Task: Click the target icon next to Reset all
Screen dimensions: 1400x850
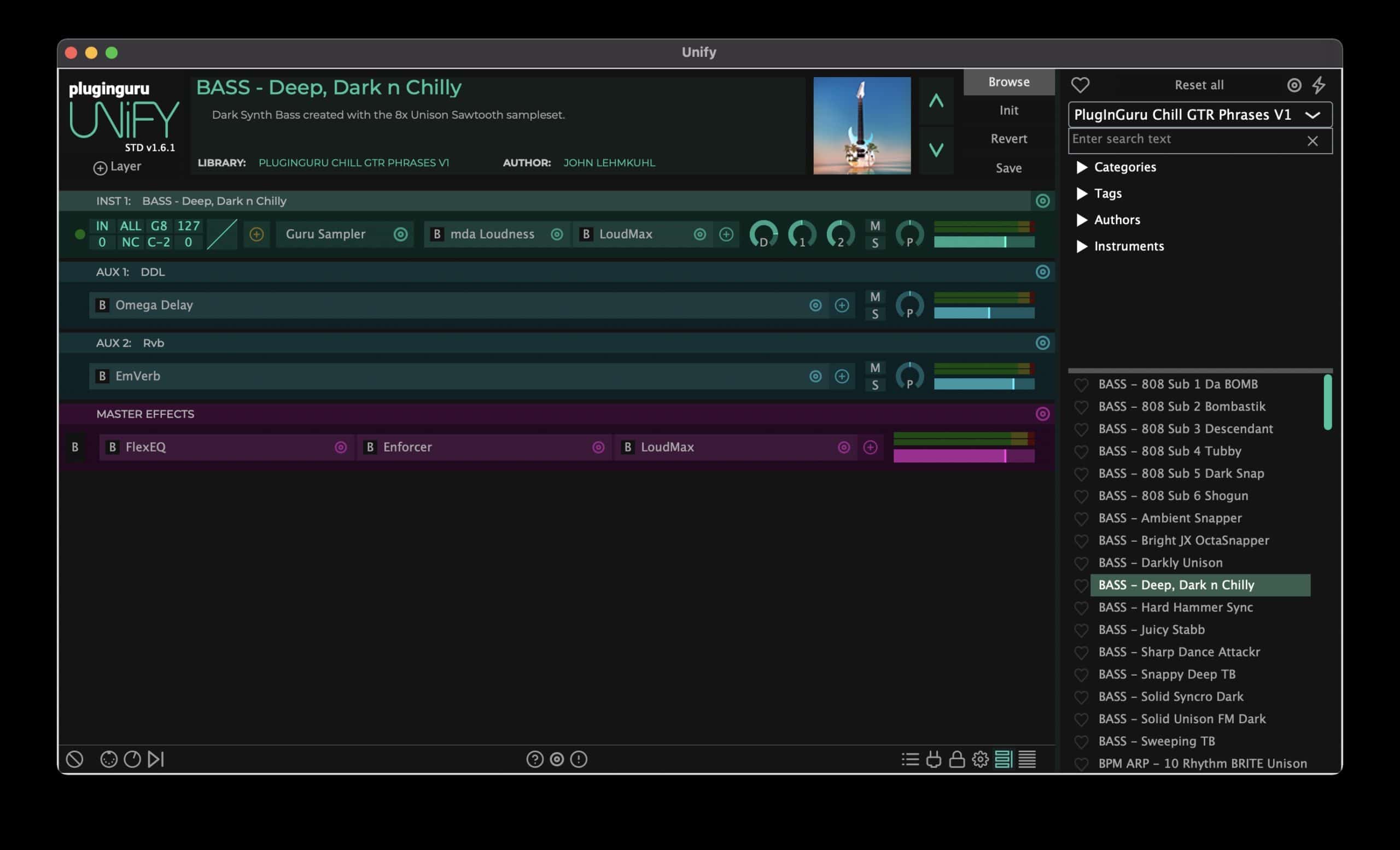Action: click(1294, 85)
